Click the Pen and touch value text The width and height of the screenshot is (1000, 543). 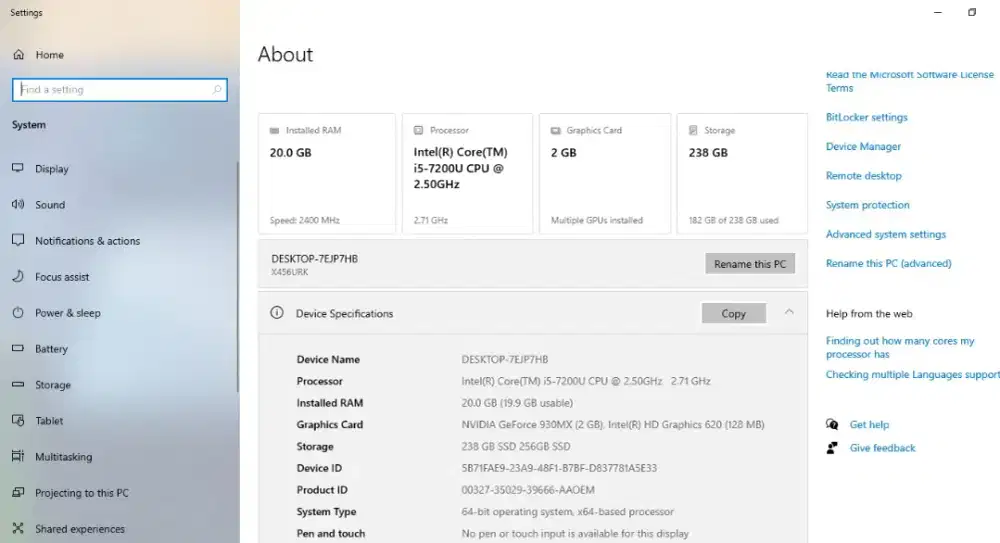(x=575, y=533)
